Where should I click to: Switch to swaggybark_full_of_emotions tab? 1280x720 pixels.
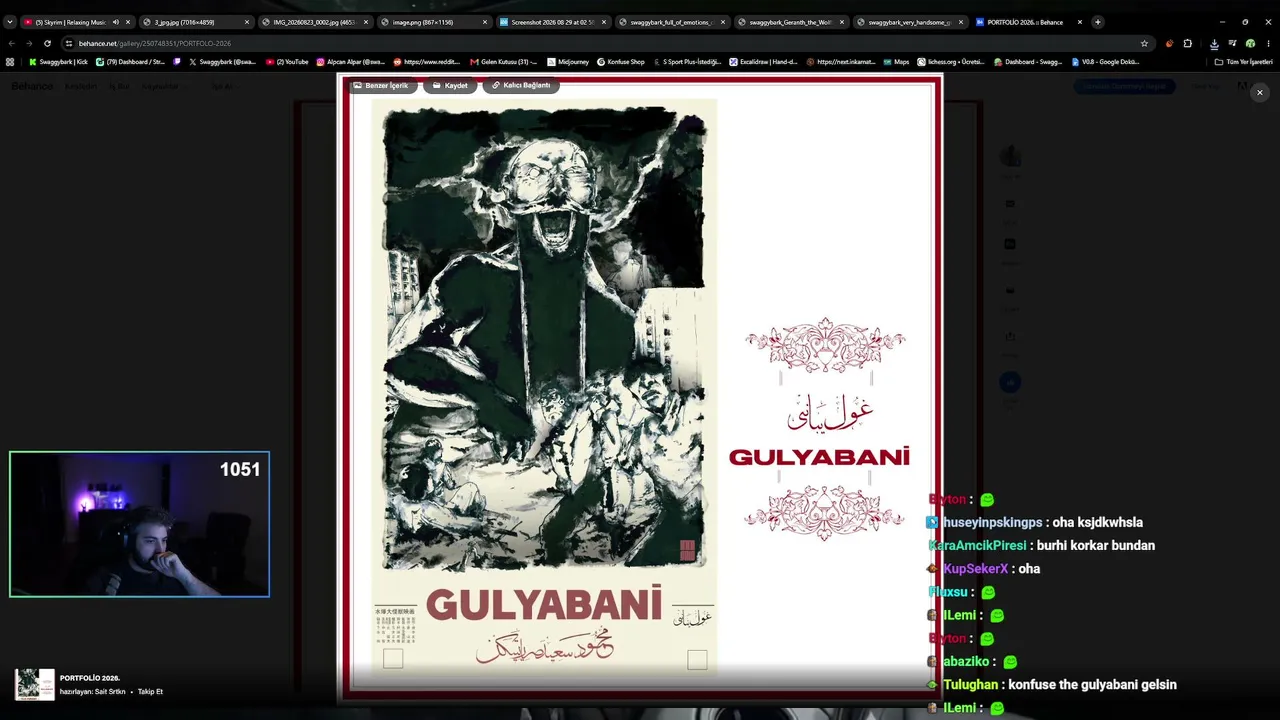point(671,22)
